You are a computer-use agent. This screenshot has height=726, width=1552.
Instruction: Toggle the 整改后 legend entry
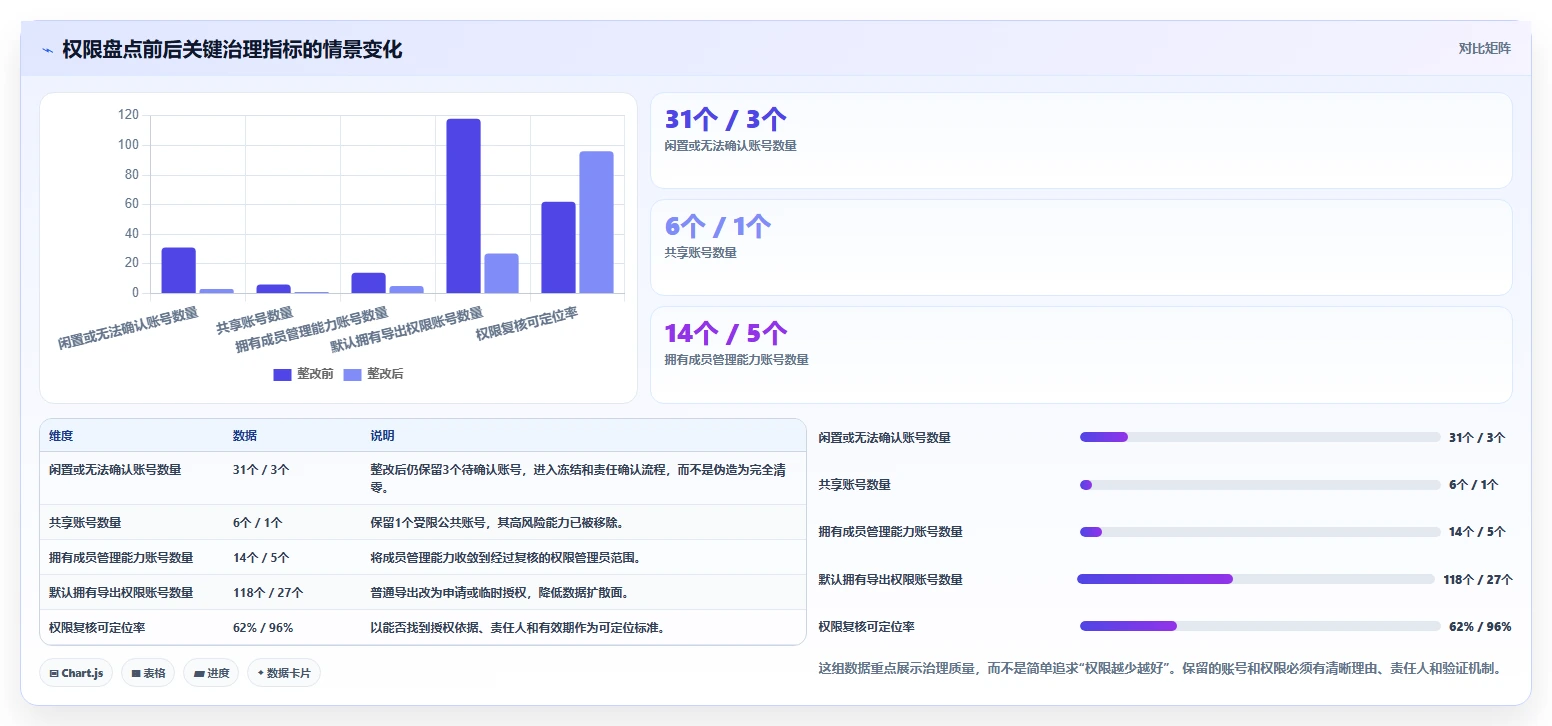[373, 374]
